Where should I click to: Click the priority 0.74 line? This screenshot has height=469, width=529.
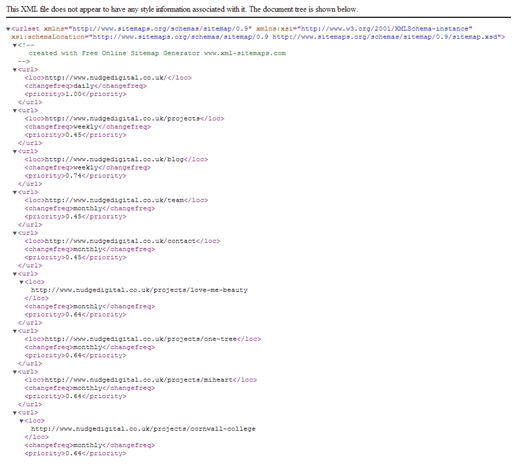tap(75, 176)
